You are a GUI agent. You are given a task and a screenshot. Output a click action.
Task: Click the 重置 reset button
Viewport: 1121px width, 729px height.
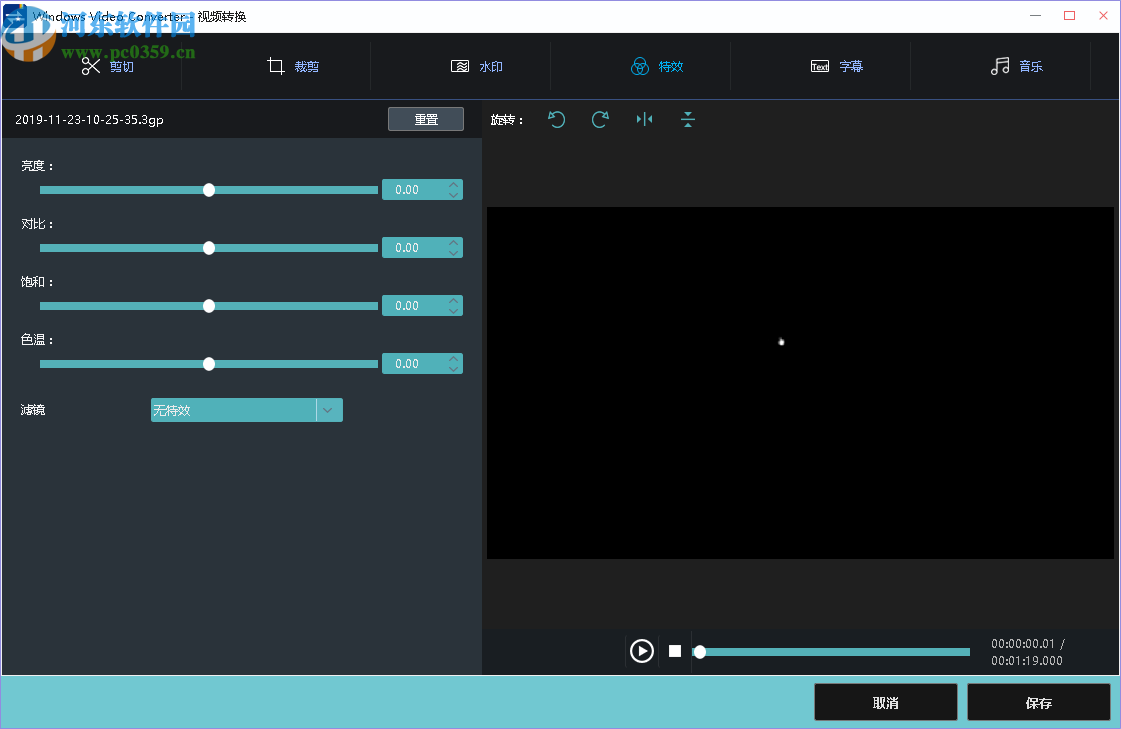pyautogui.click(x=425, y=118)
